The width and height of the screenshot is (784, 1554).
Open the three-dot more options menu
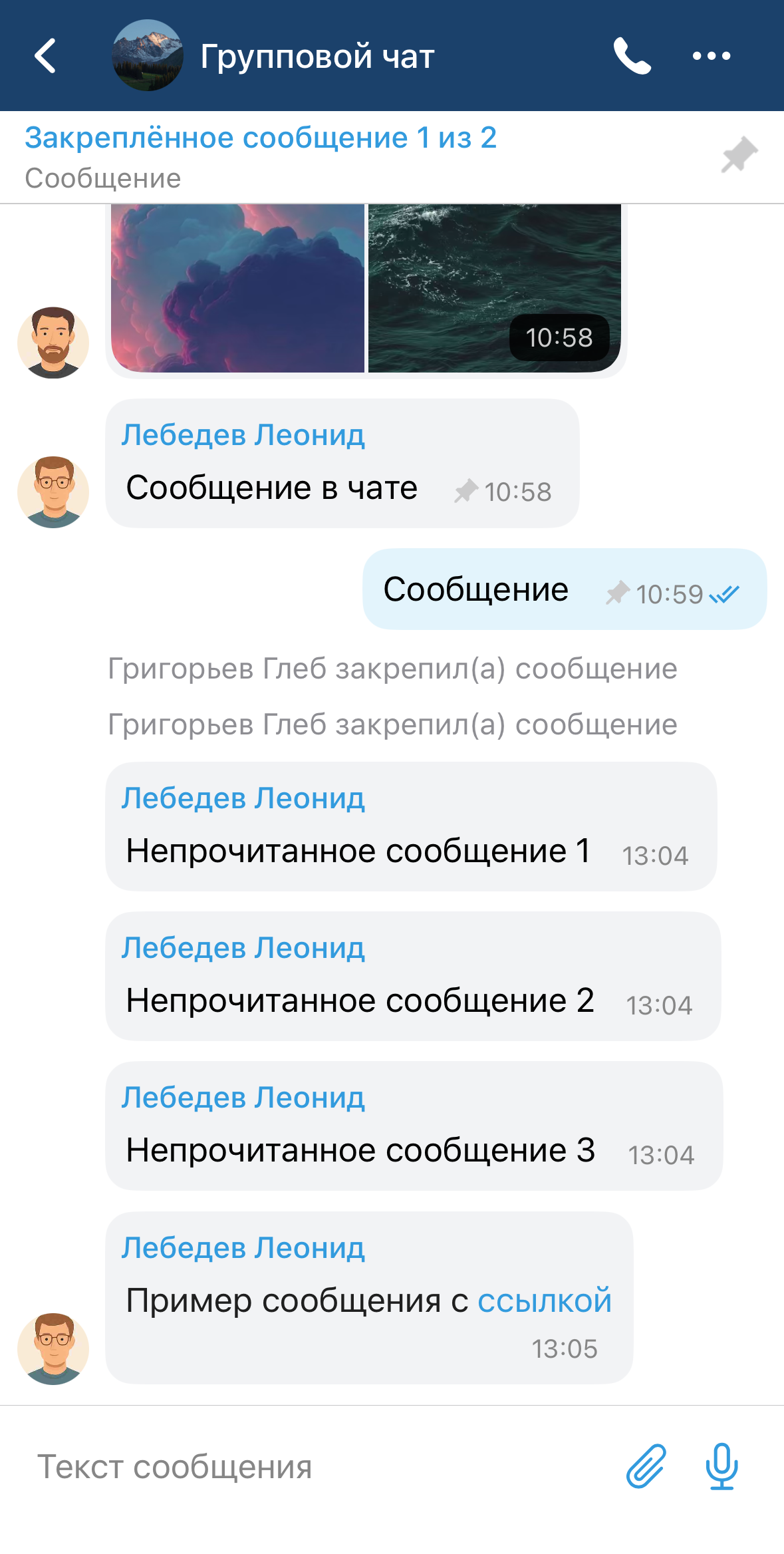click(711, 56)
